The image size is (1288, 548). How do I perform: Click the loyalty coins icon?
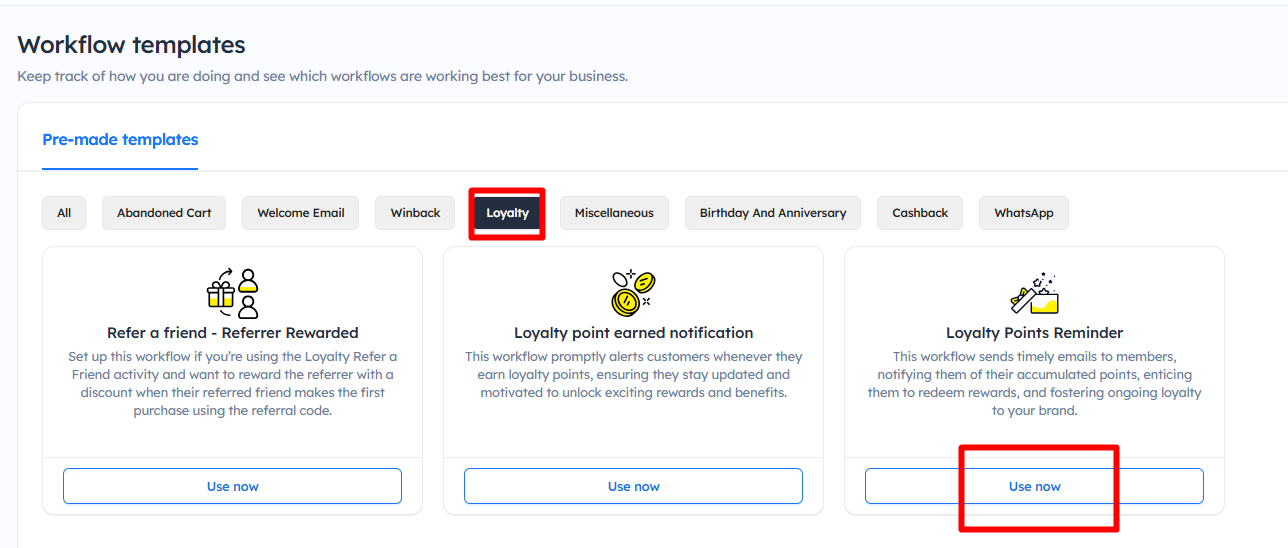(633, 292)
